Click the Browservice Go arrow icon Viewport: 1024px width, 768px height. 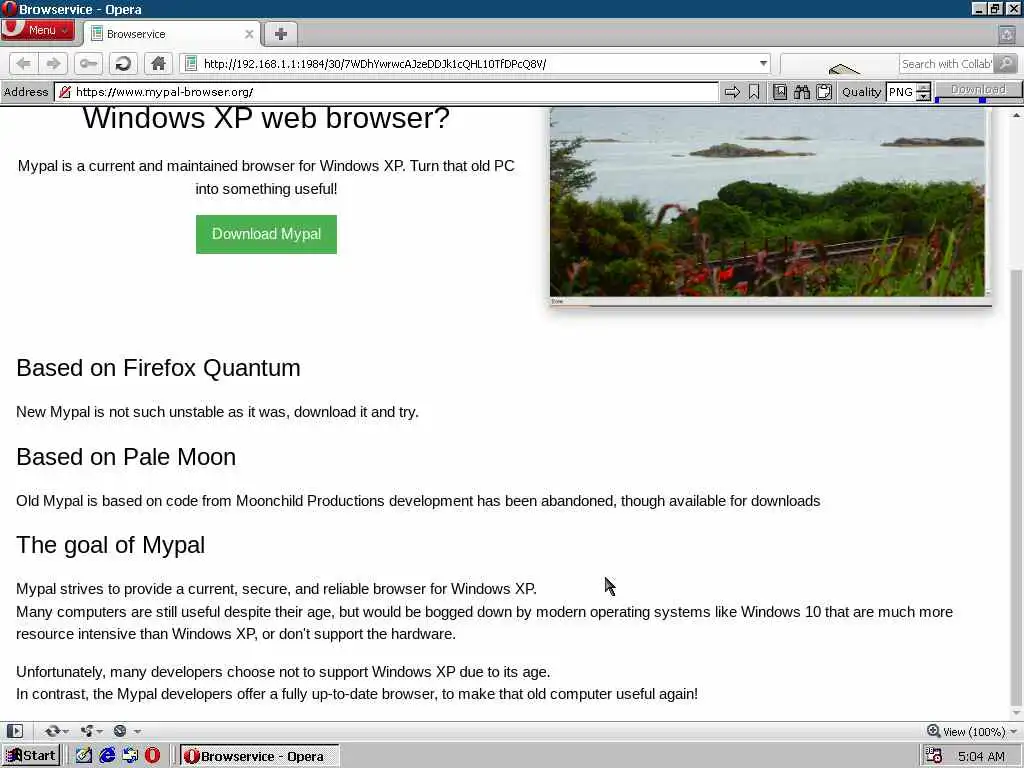(x=732, y=92)
